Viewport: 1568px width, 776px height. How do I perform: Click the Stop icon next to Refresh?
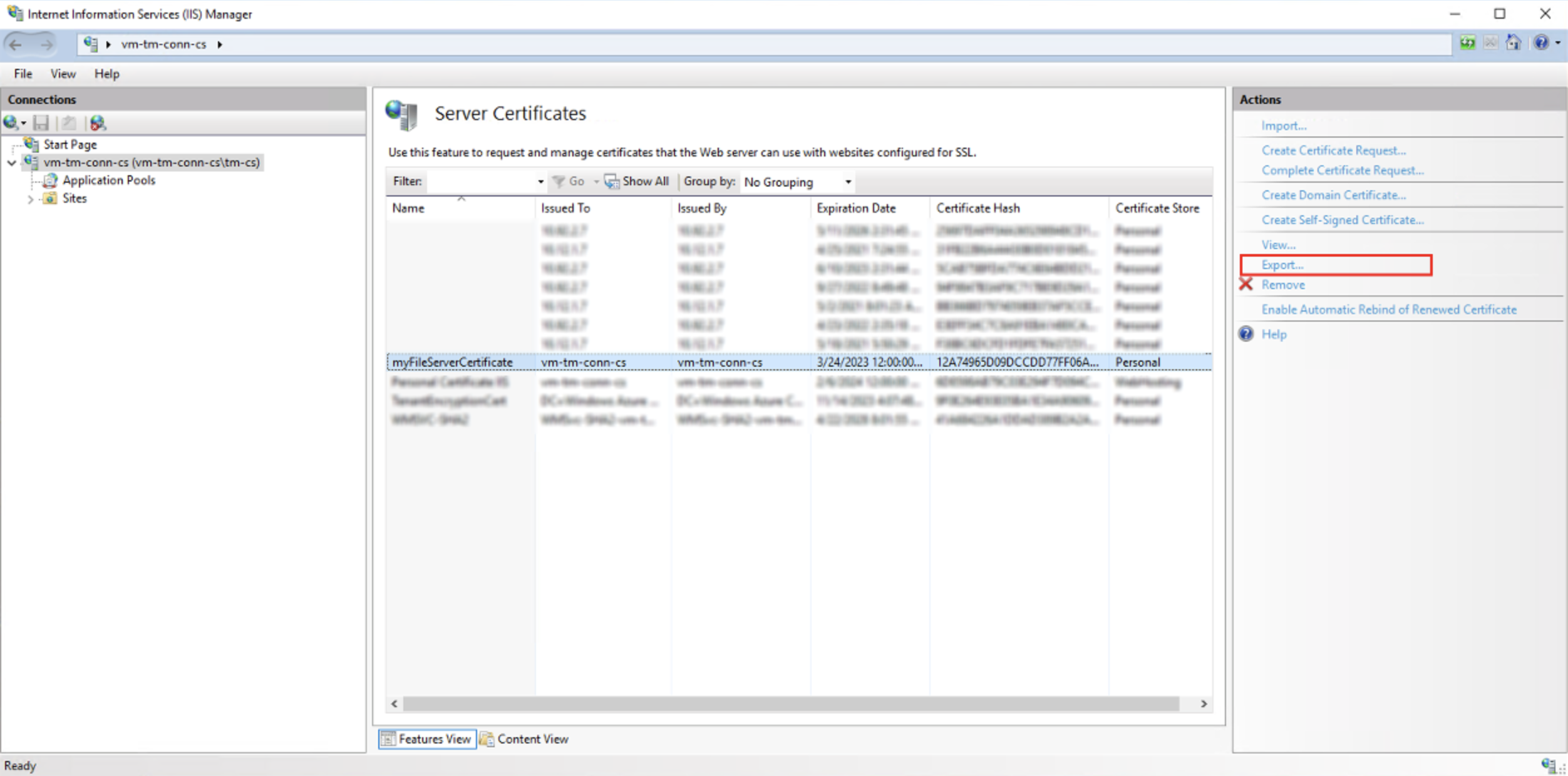(x=1491, y=43)
